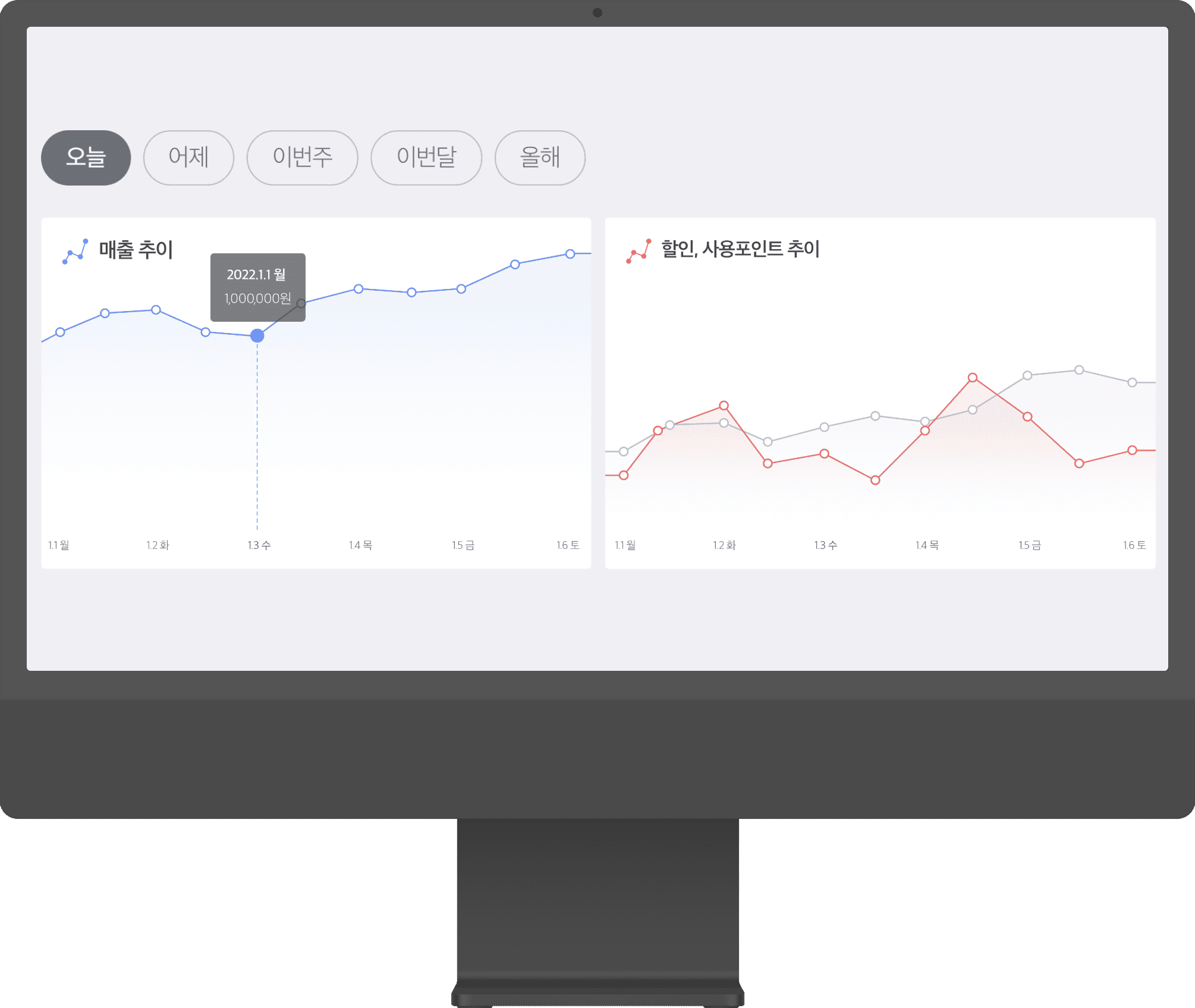Click the 1.3 수 label in sales chart
The width and height of the screenshot is (1195, 1008).
tap(259, 545)
